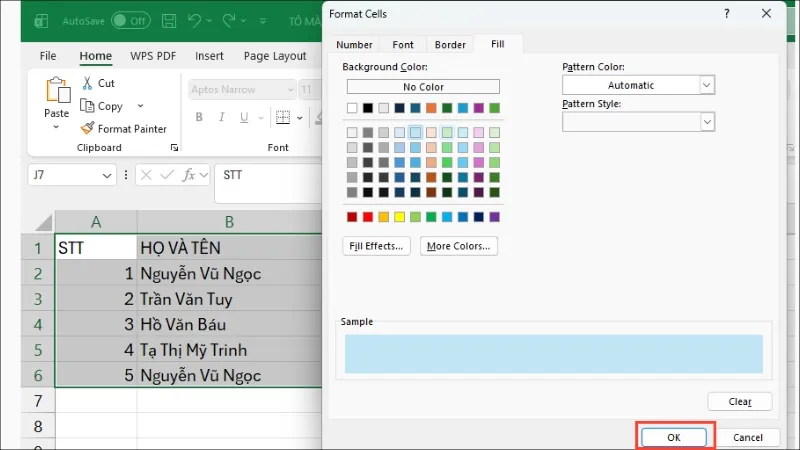Image resolution: width=800 pixels, height=450 pixels.
Task: Open the Page Layout ribbon tab
Action: pyautogui.click(x=275, y=56)
